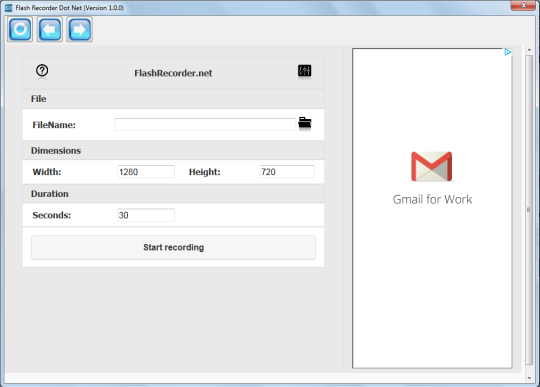Click the Seconds: label
Screen dimensions: 540x387
(52, 215)
